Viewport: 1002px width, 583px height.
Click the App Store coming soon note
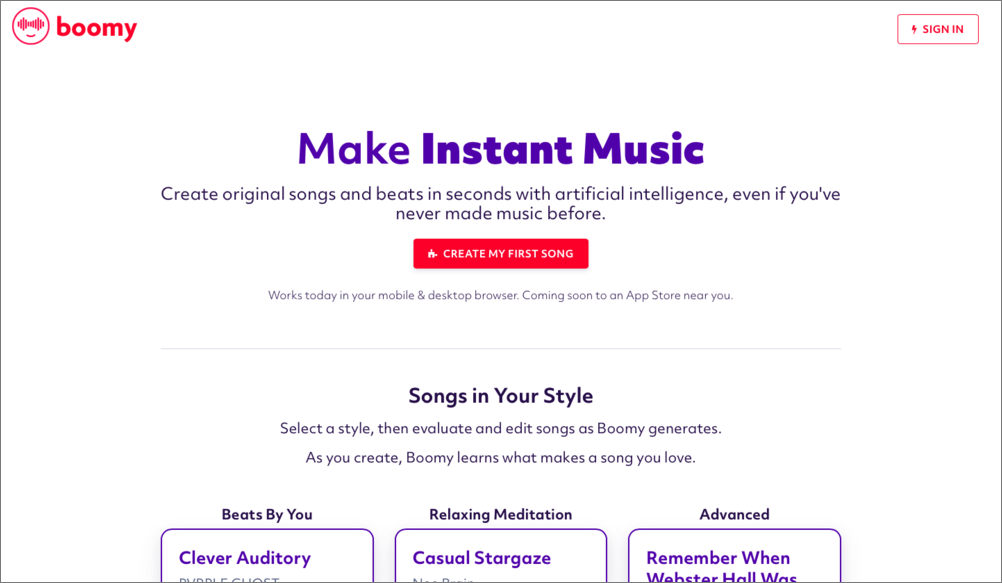click(500, 295)
